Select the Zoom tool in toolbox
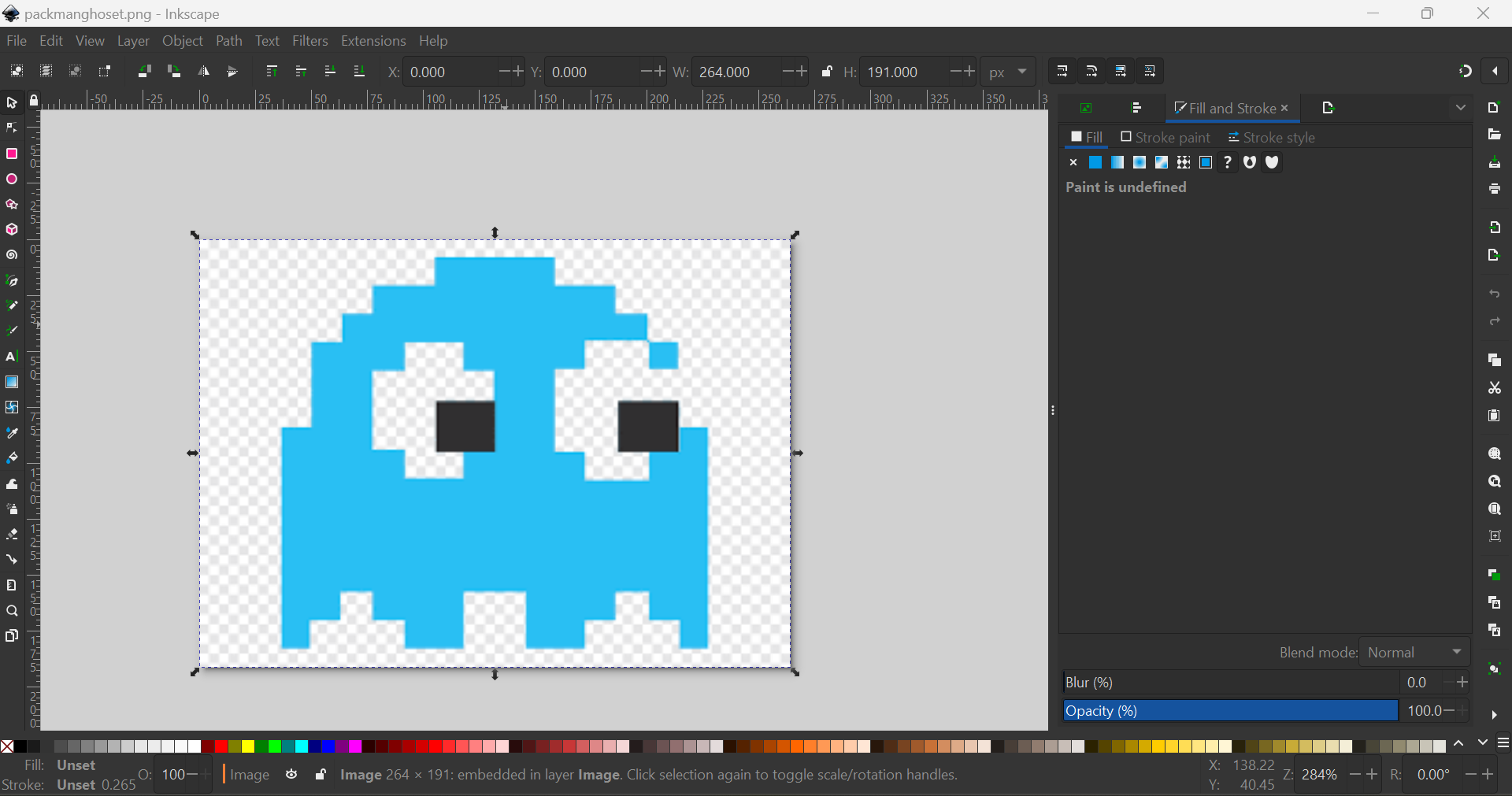 coord(12,611)
